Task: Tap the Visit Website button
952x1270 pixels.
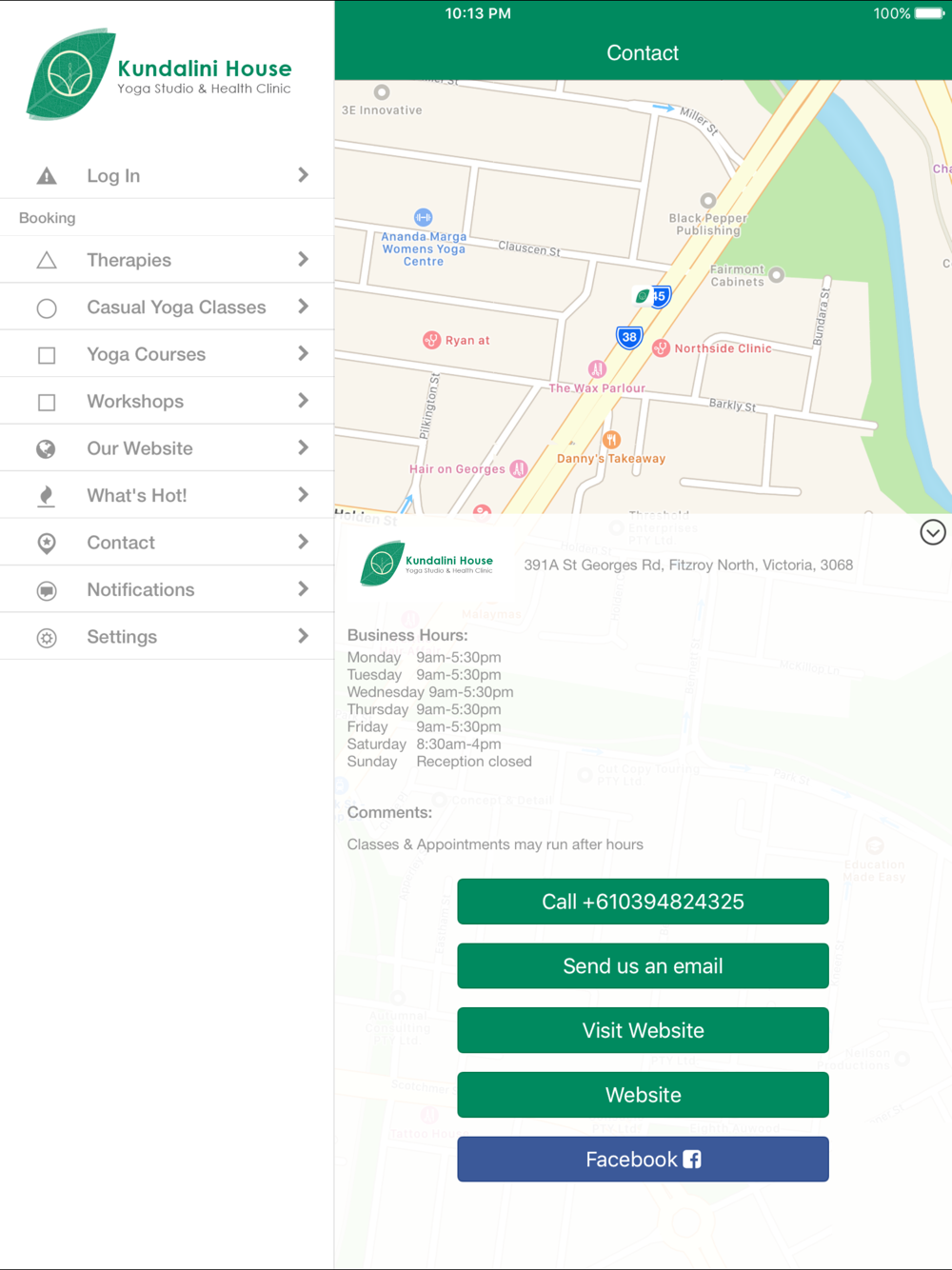Action: click(x=643, y=1030)
